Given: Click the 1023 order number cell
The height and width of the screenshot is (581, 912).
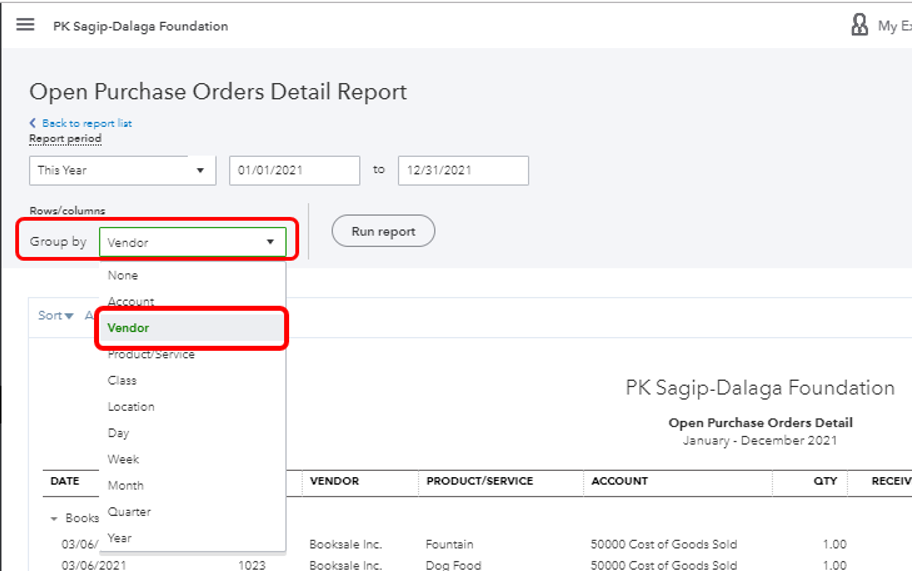Looking at the screenshot, I should pyautogui.click(x=252, y=565).
